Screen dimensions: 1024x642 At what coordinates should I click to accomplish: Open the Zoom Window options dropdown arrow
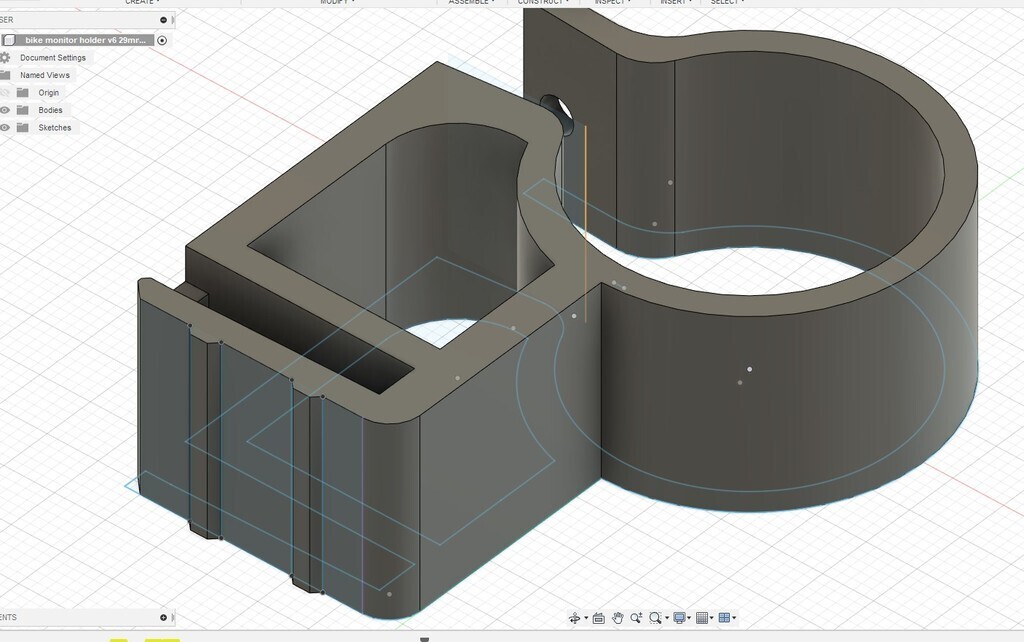(667, 618)
